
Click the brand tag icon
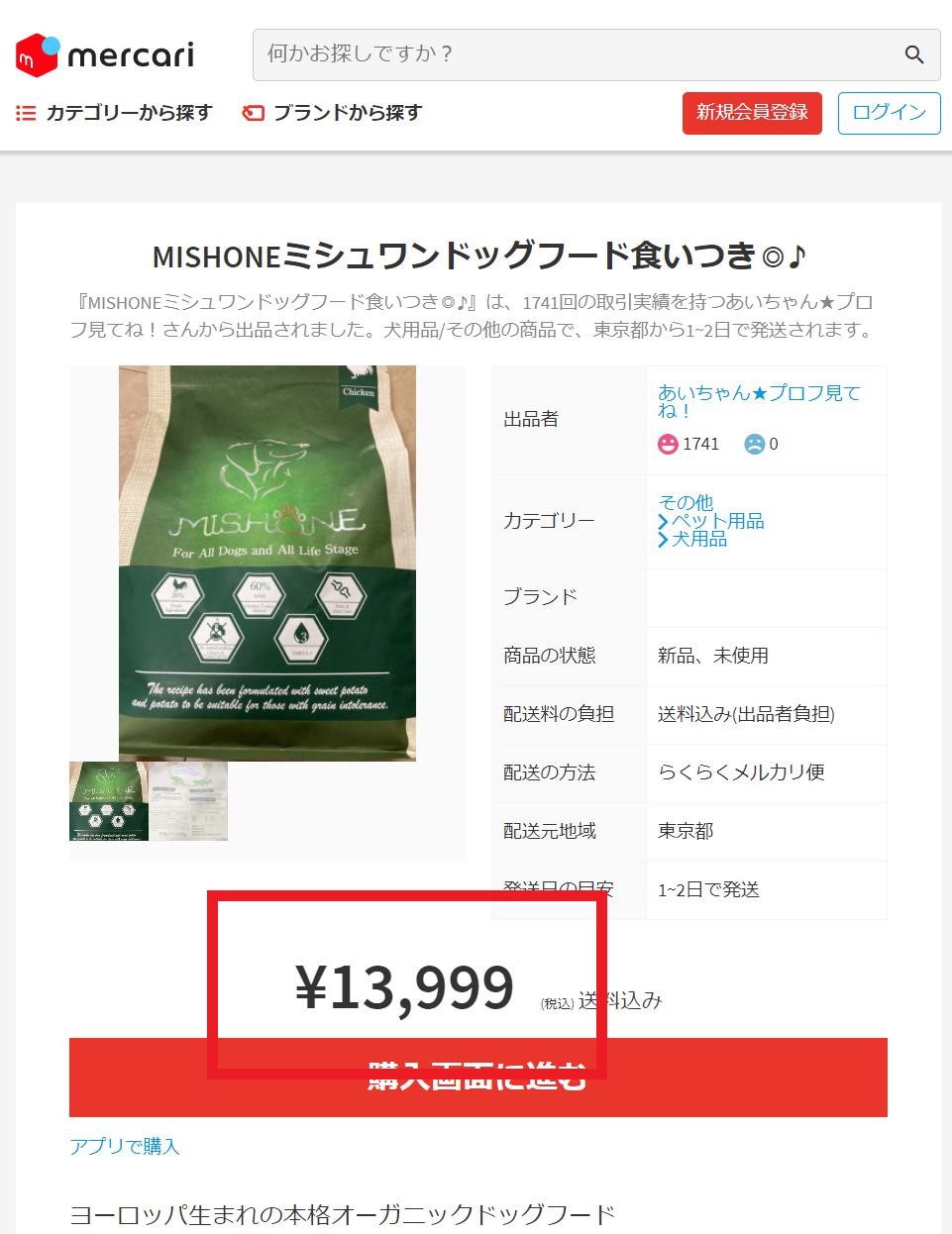253,113
